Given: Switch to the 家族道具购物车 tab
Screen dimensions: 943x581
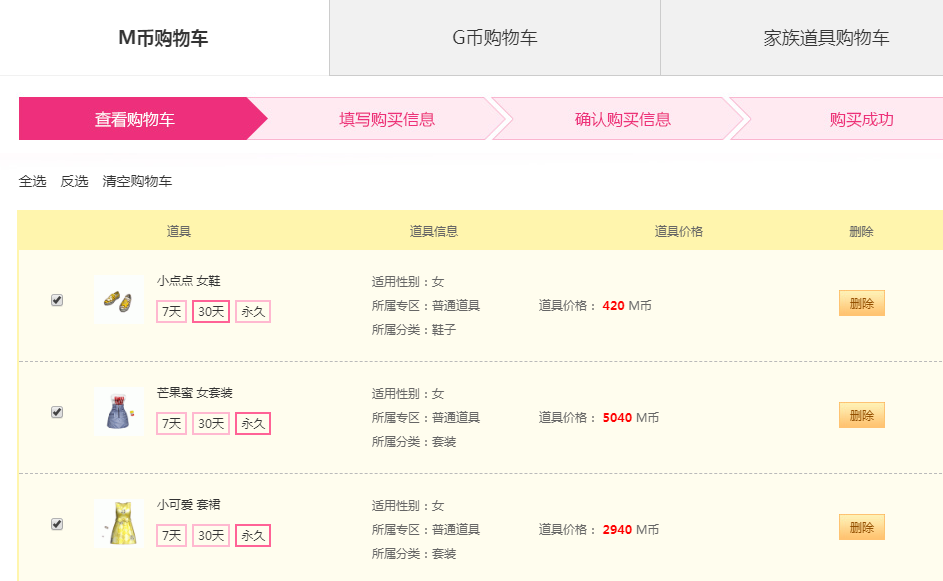Looking at the screenshot, I should (x=826, y=38).
